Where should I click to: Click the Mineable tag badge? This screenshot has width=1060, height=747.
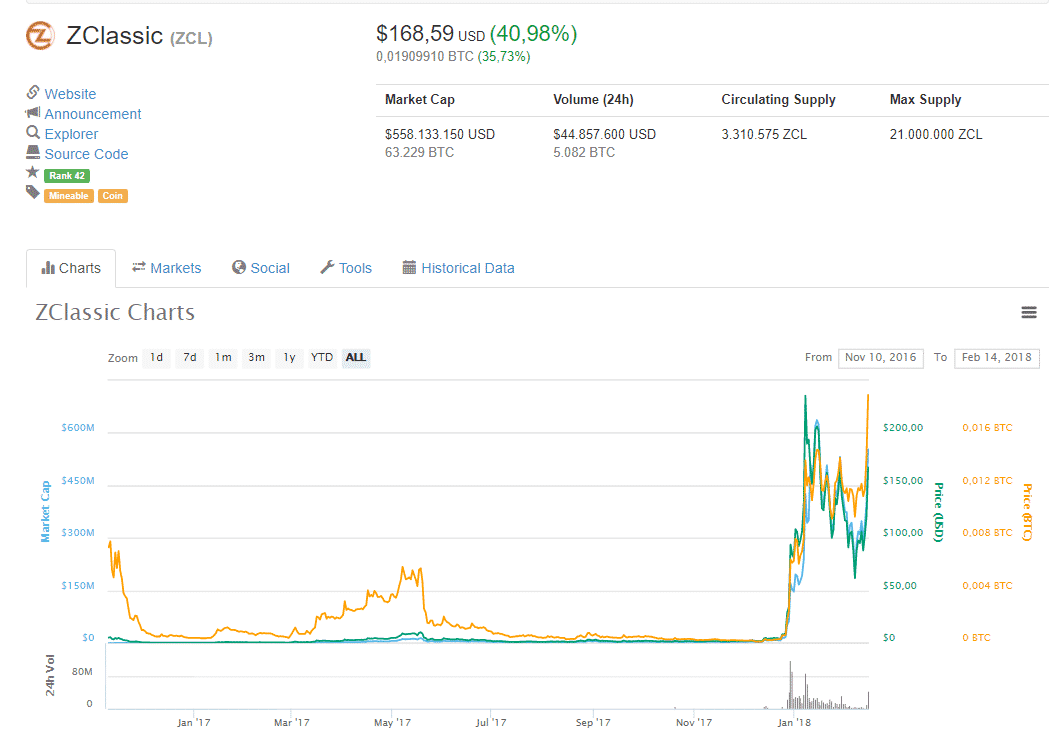pos(68,196)
